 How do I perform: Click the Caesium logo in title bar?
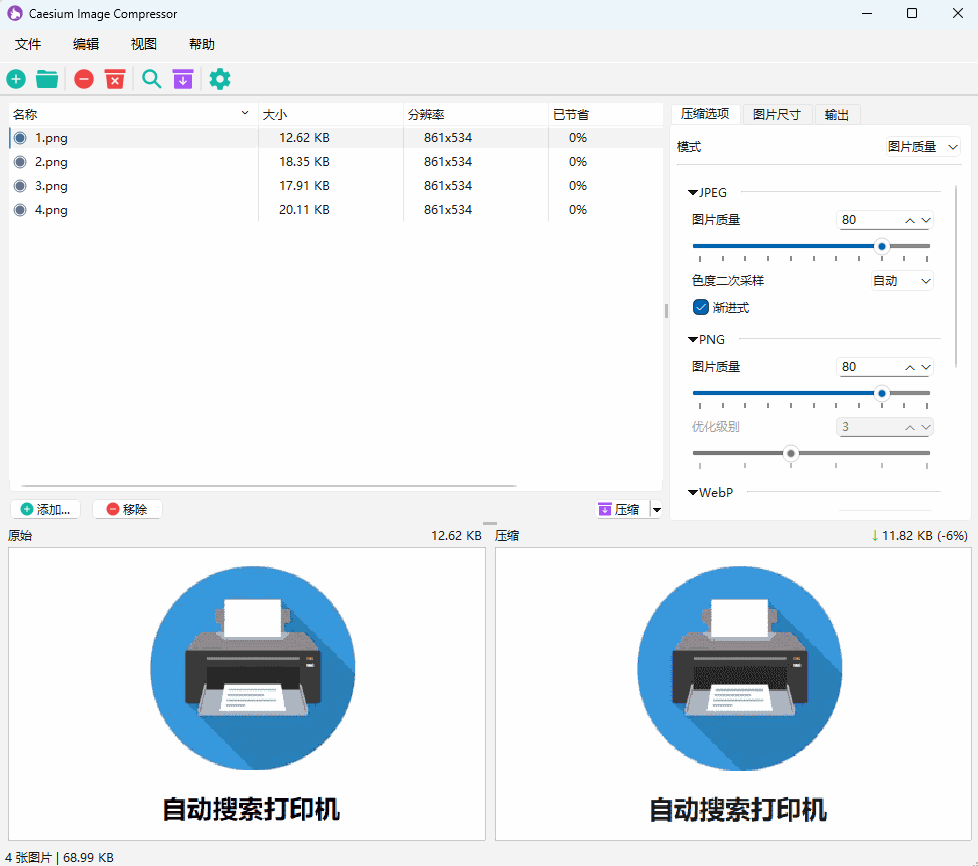(13, 13)
